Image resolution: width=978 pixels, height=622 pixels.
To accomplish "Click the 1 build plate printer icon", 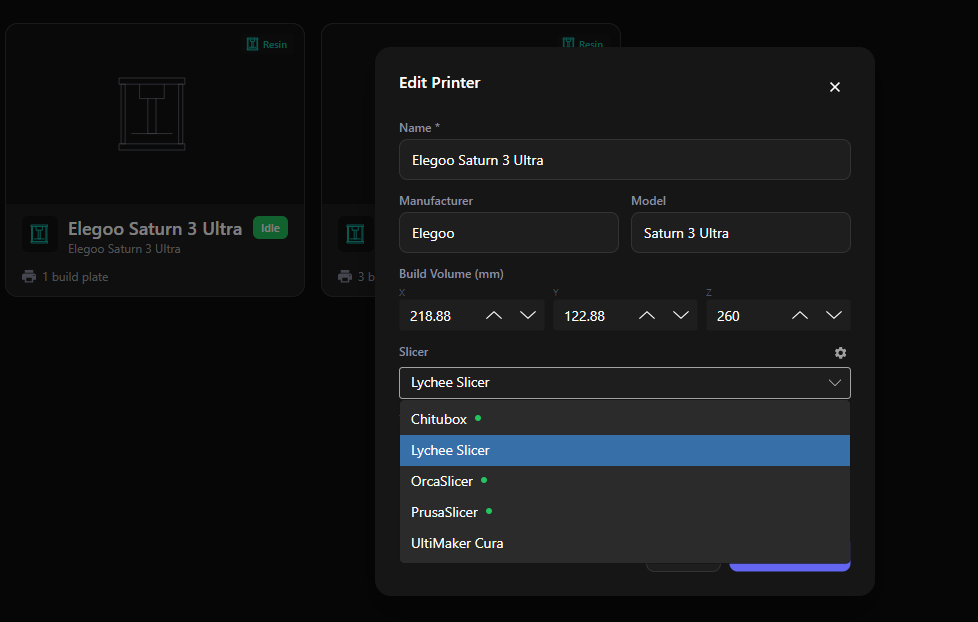I will point(29,276).
